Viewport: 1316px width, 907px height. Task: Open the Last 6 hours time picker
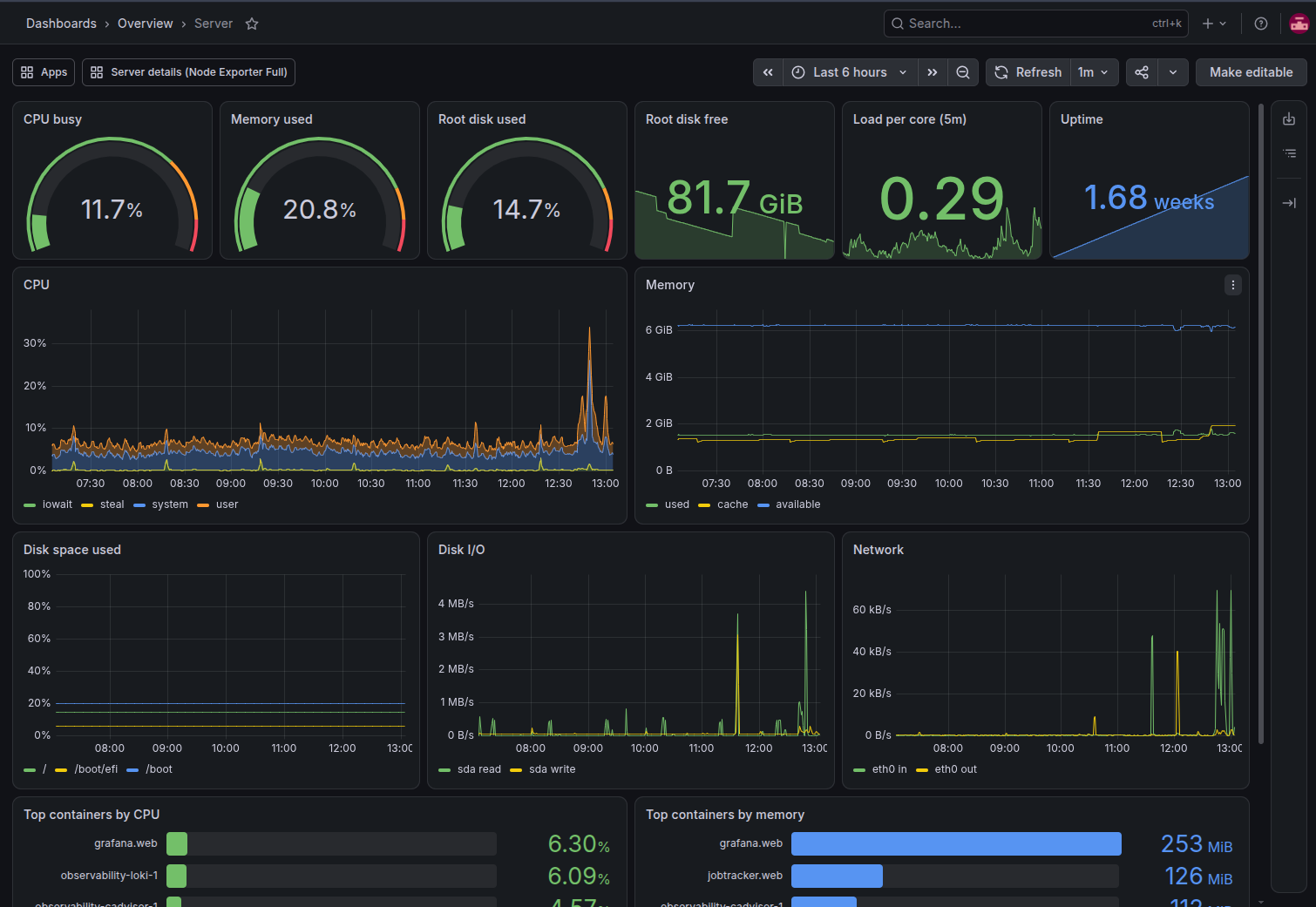[x=850, y=72]
